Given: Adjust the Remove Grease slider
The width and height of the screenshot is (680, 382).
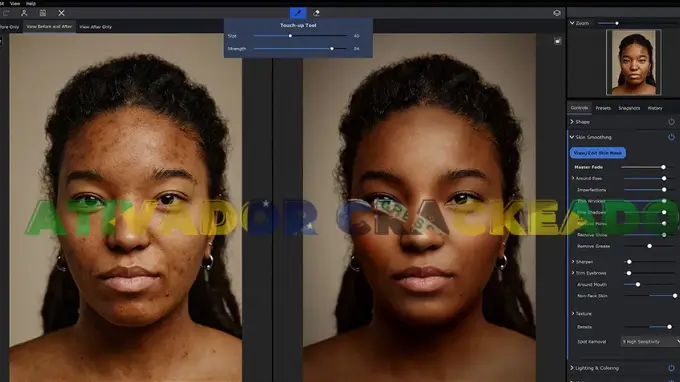Looking at the screenshot, I should click(x=649, y=246).
